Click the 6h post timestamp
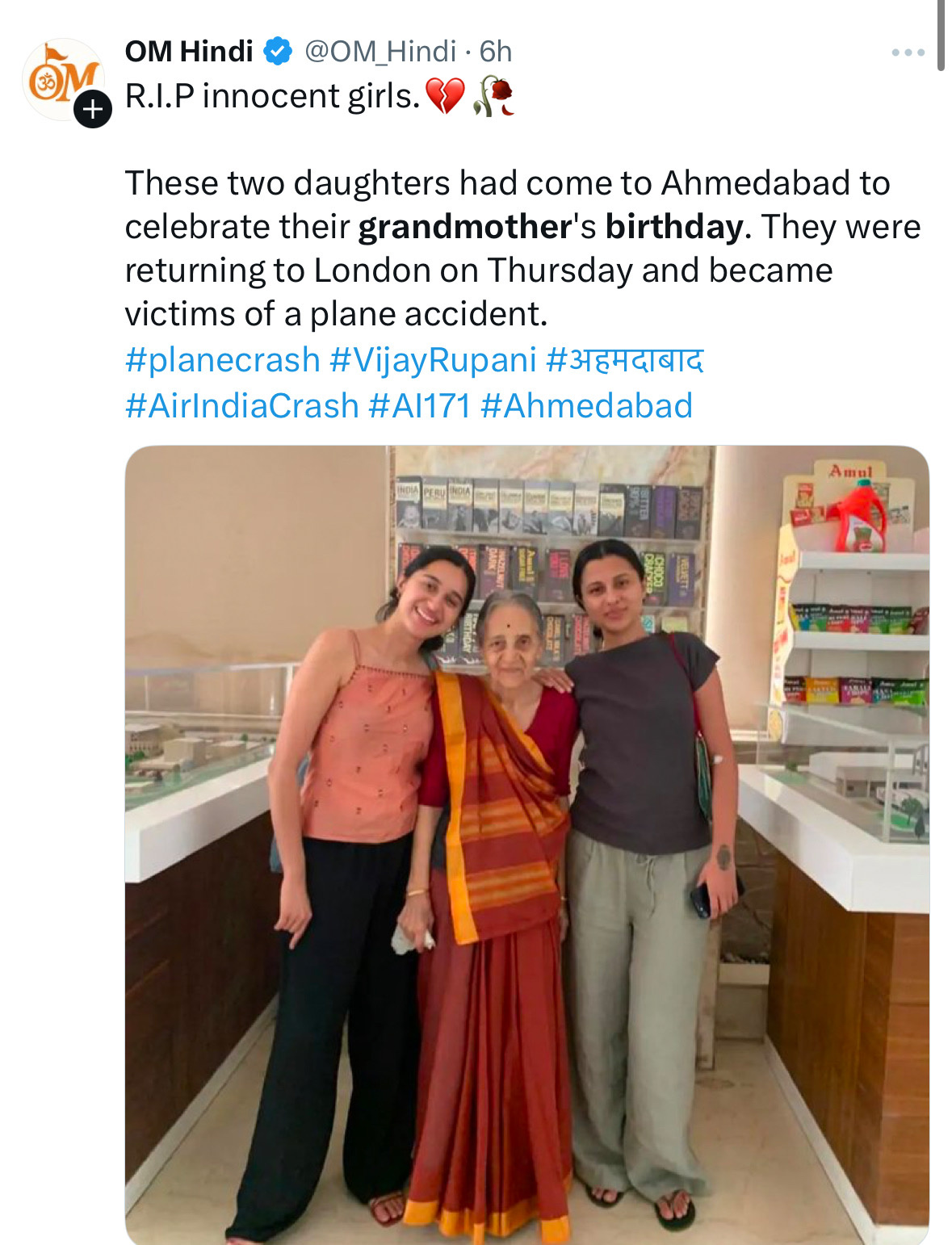The width and height of the screenshot is (952, 1245). point(496,52)
